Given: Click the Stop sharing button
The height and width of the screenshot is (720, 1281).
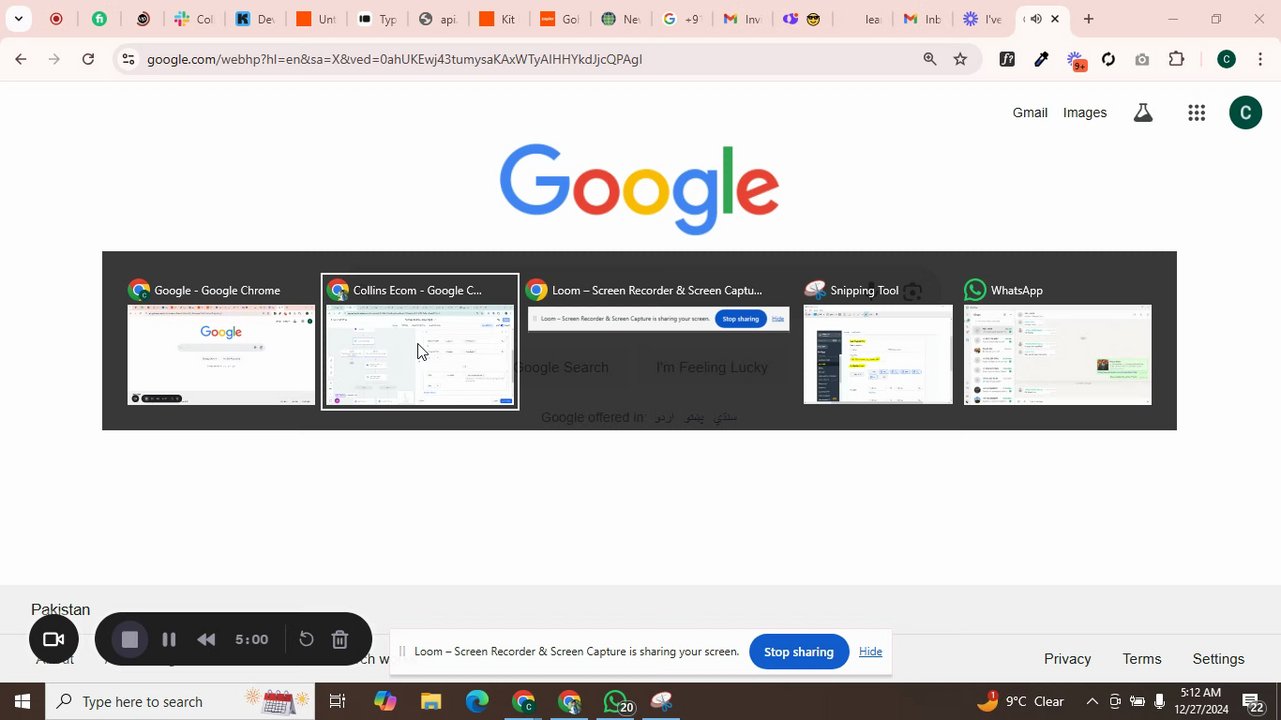Looking at the screenshot, I should pyautogui.click(x=799, y=652).
